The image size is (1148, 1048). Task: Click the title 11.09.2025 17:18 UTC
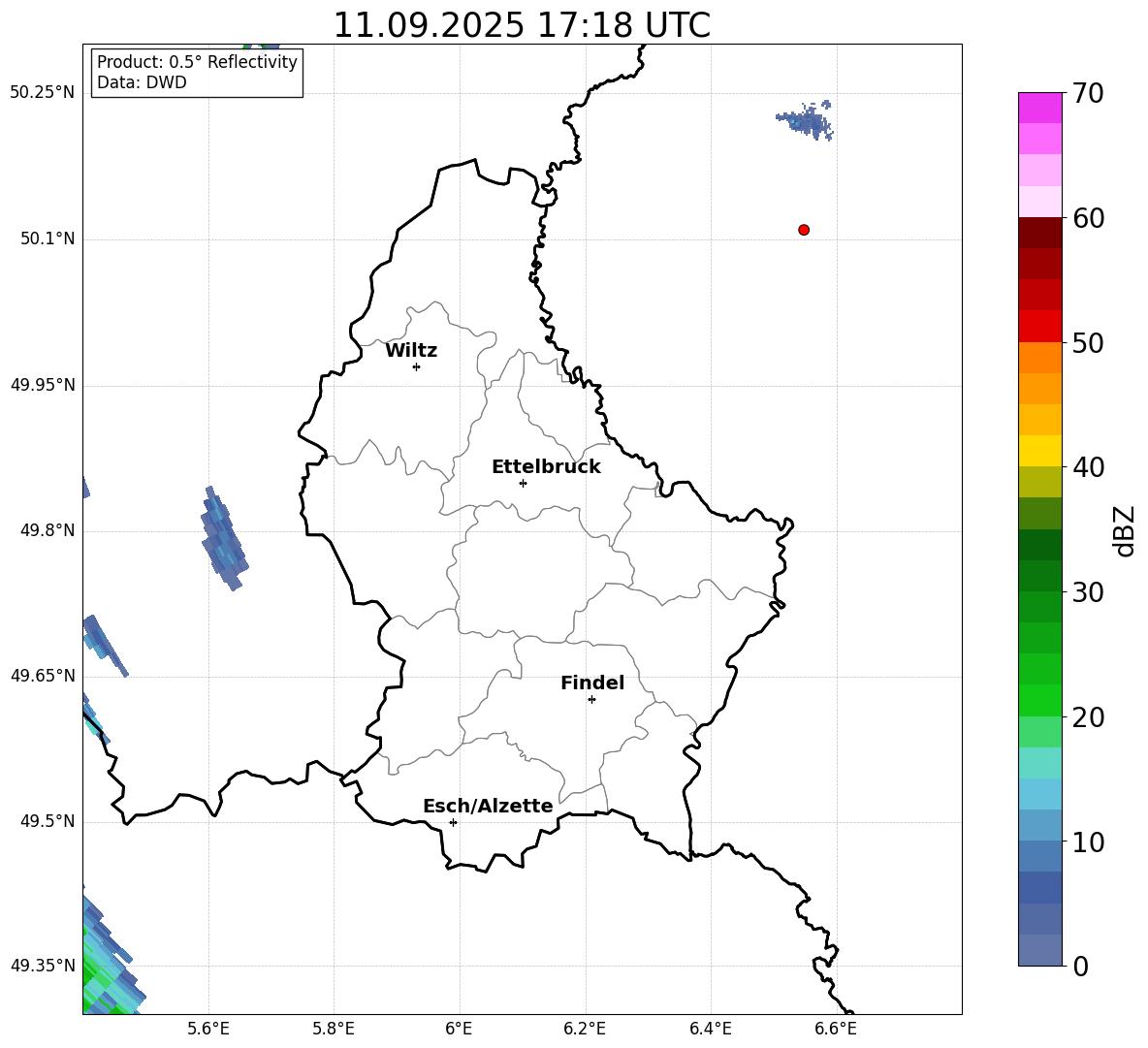(x=522, y=25)
